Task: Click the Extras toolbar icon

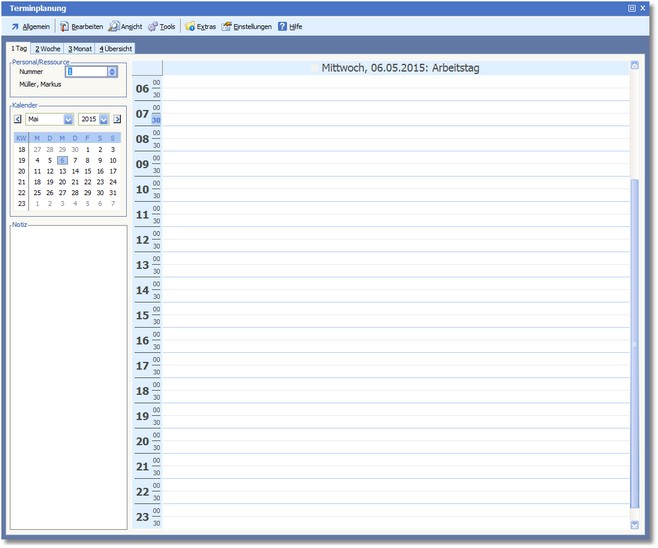Action: click(x=190, y=27)
